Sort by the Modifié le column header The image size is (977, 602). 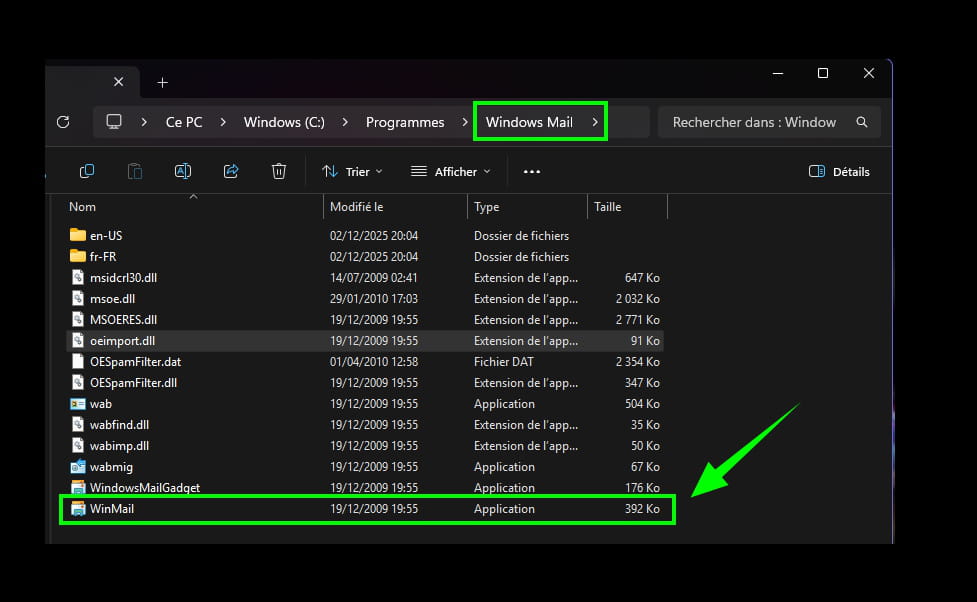pyautogui.click(x=357, y=207)
